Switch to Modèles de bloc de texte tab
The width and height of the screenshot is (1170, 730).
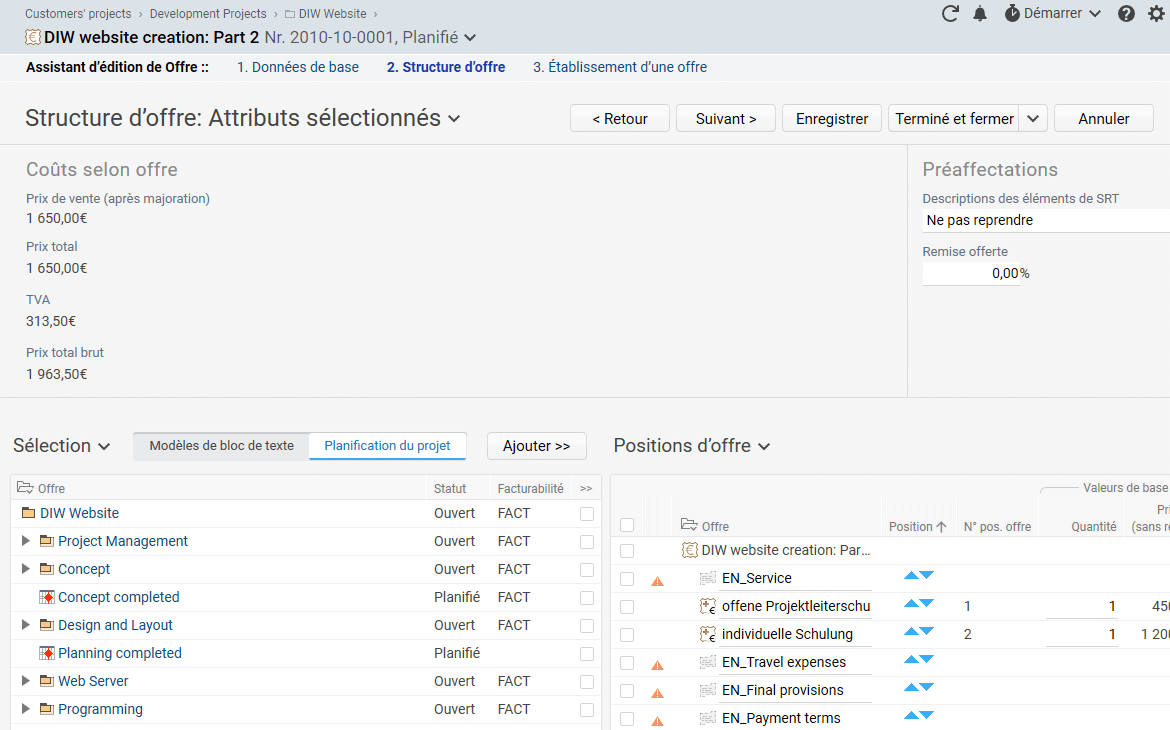221,446
